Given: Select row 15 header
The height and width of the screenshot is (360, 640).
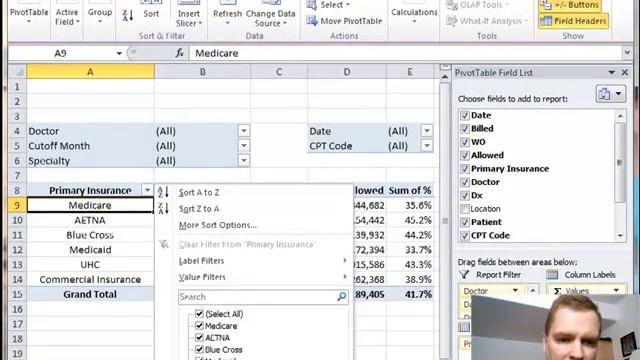Looking at the screenshot, I should coord(17,294).
